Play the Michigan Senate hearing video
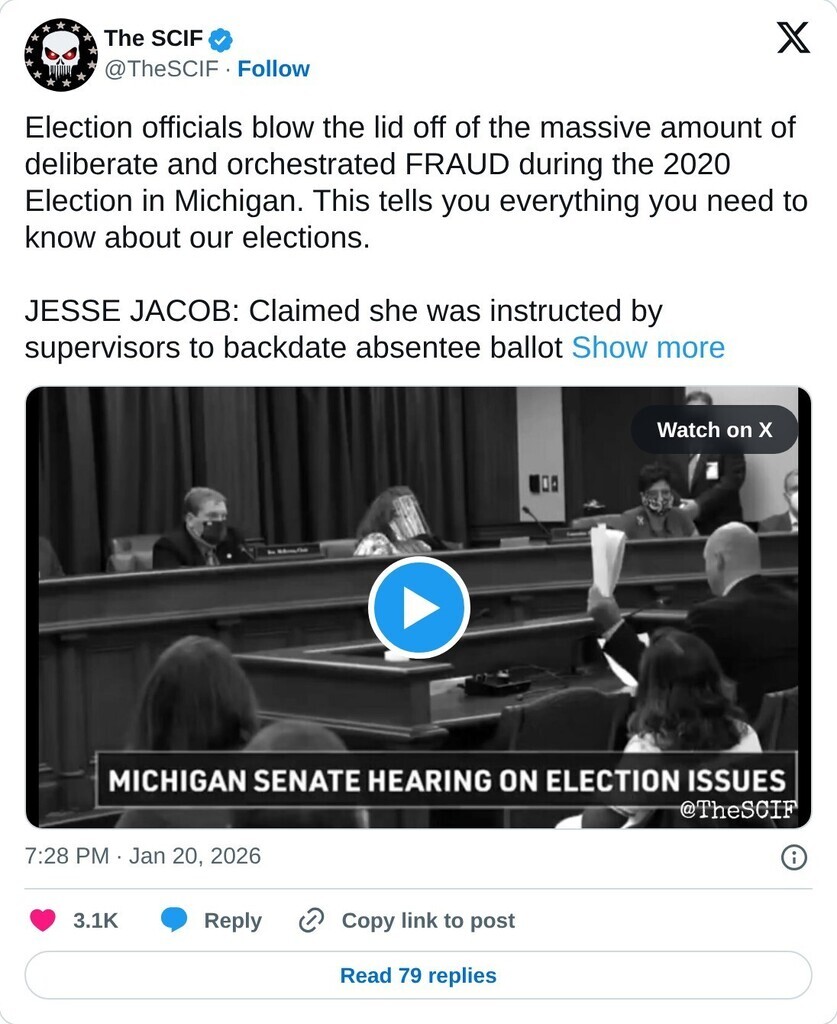This screenshot has width=837, height=1024. click(418, 607)
